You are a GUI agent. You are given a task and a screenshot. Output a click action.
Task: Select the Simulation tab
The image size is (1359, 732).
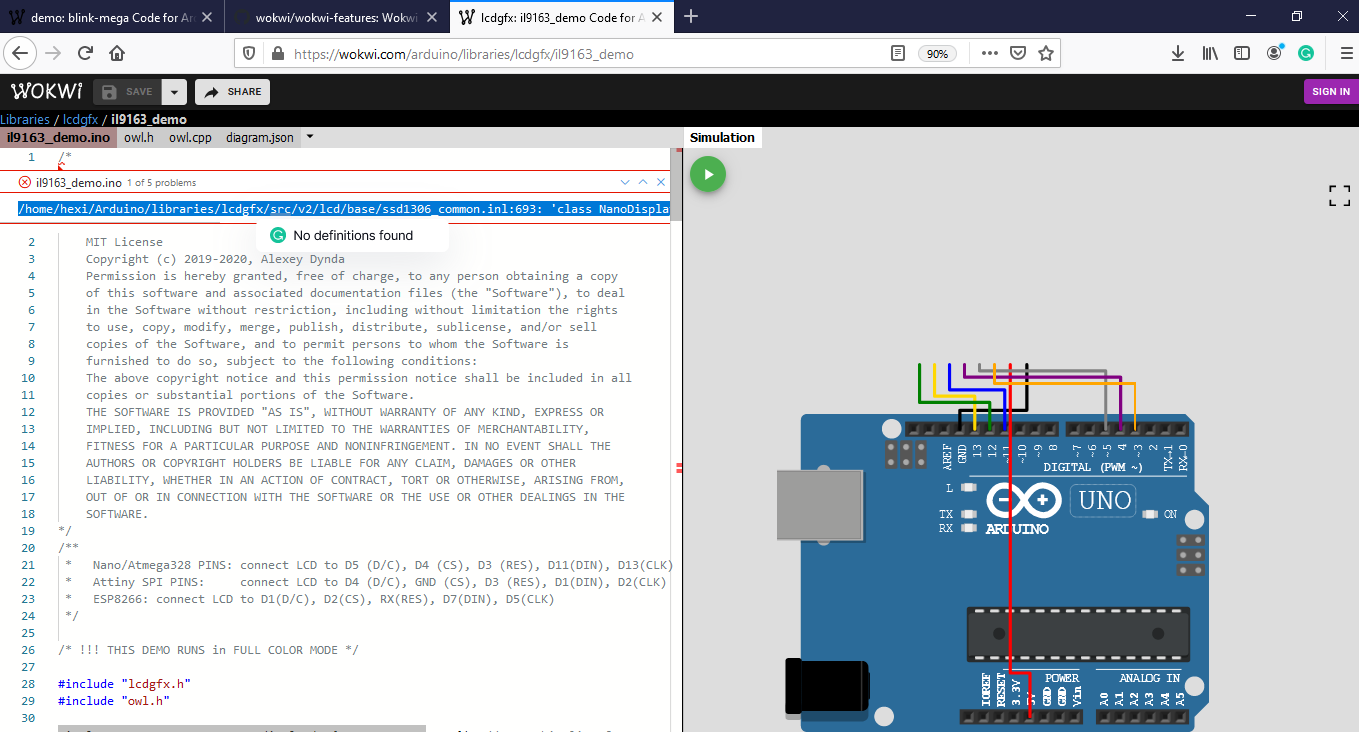(x=722, y=137)
